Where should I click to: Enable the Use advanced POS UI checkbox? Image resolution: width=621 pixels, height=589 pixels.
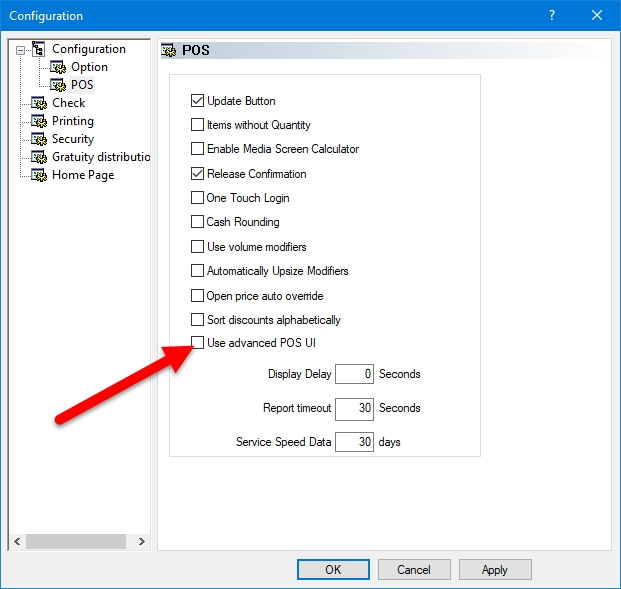point(197,343)
